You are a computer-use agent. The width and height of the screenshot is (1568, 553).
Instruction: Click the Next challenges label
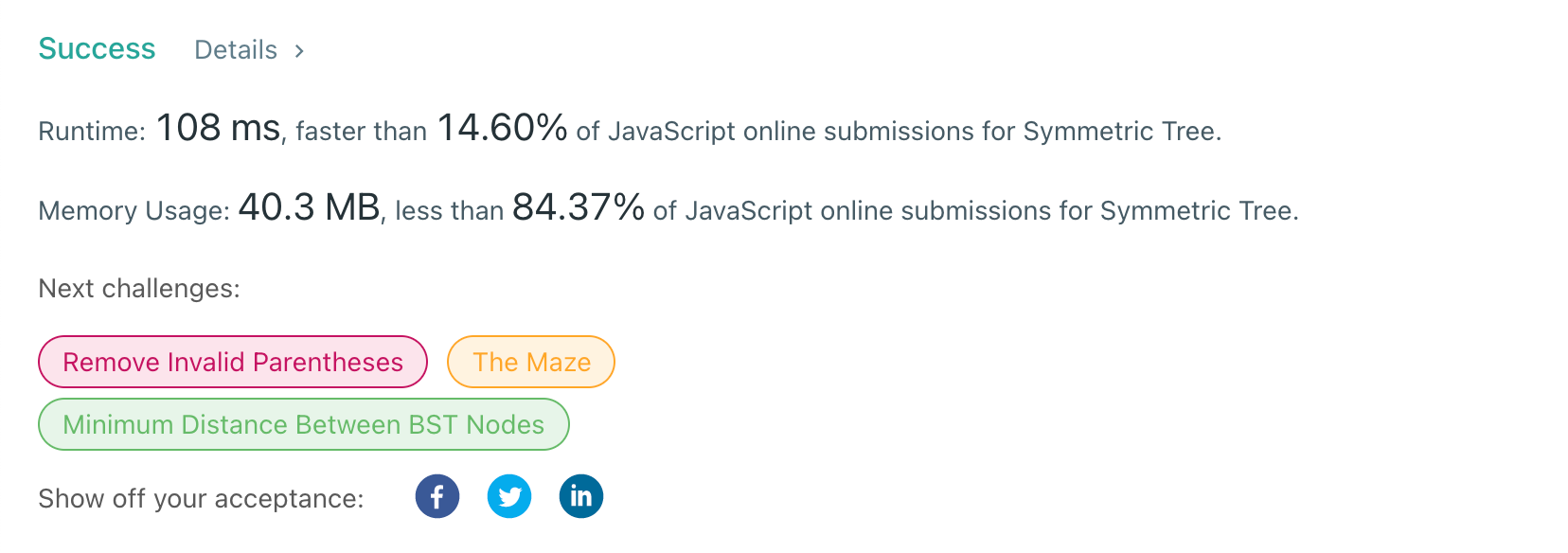click(x=139, y=289)
